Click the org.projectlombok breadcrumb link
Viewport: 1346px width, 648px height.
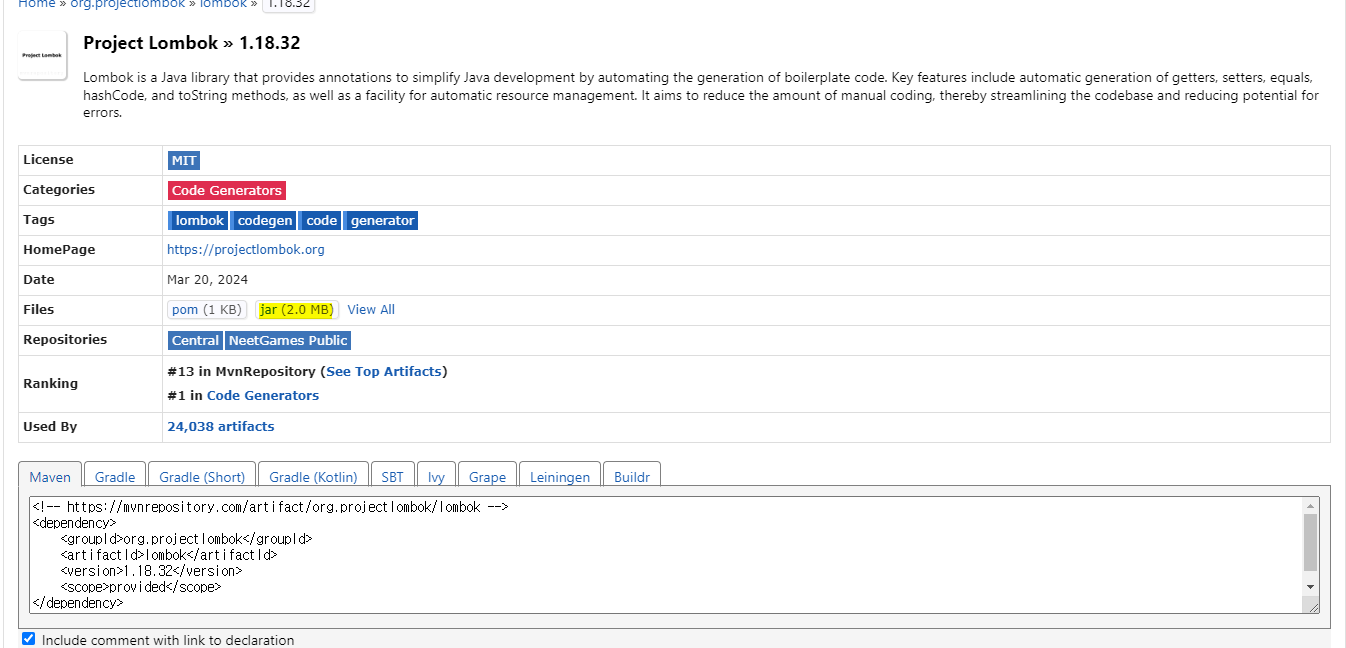click(128, 4)
